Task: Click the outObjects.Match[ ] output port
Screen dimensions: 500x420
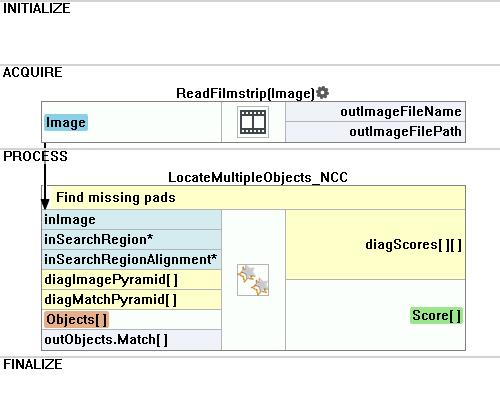Action: point(132,340)
